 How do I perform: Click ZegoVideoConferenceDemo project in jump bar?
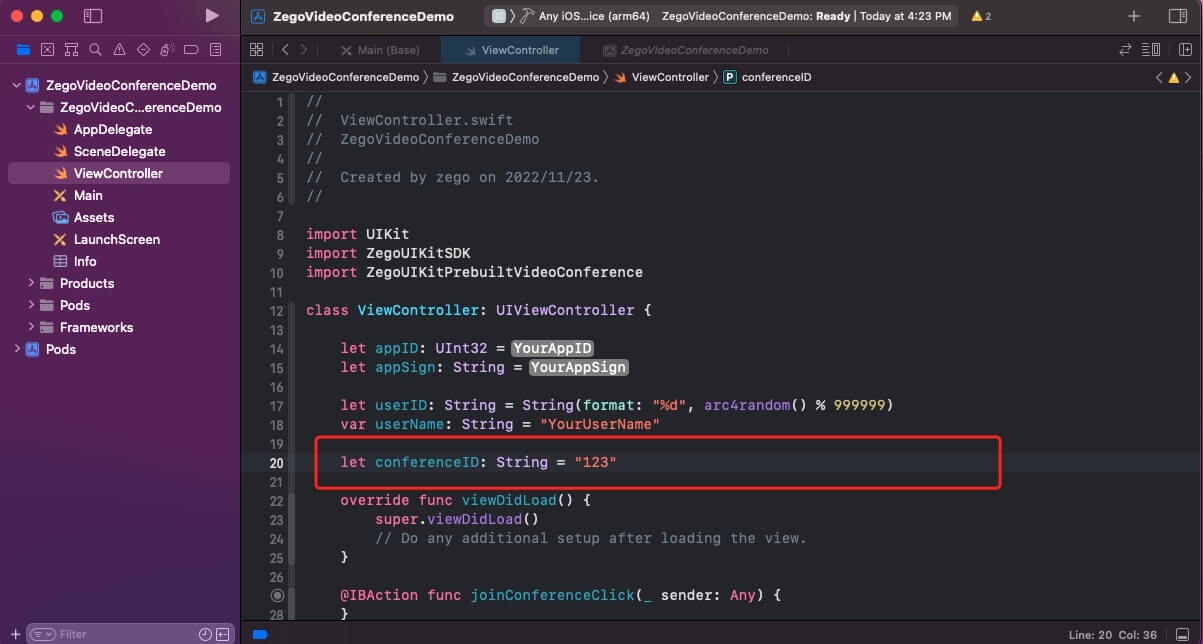336,77
